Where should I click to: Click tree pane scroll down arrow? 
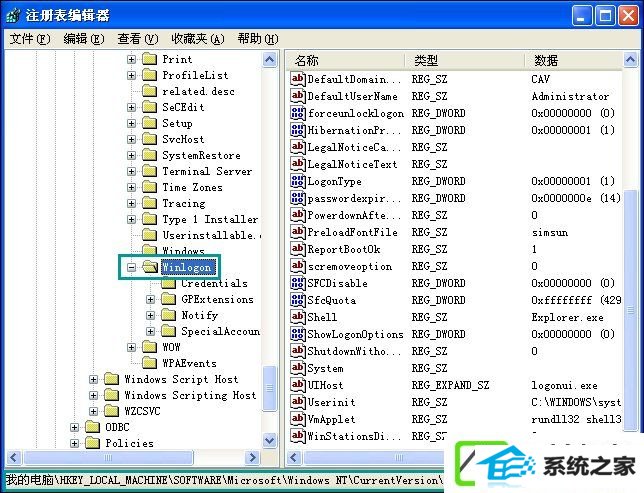[x=269, y=441]
